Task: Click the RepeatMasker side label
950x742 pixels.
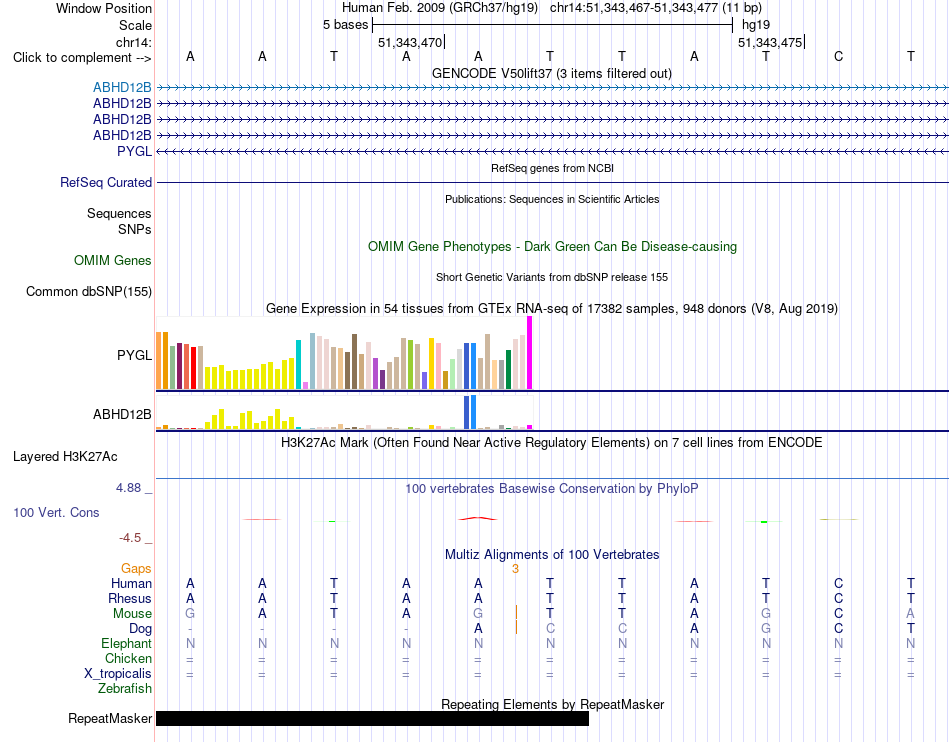Action: 110,718
